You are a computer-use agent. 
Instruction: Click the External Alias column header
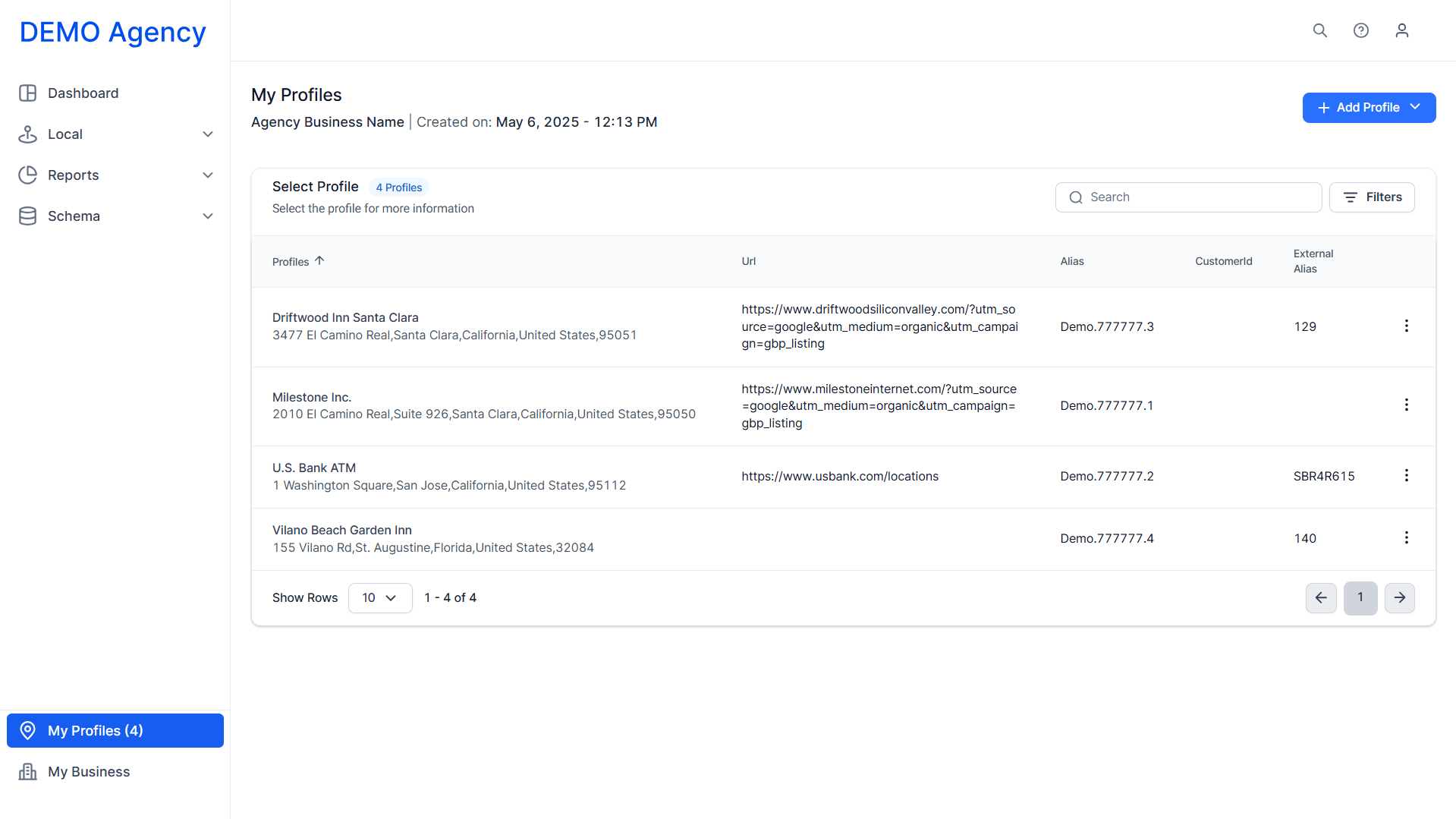[1313, 261]
